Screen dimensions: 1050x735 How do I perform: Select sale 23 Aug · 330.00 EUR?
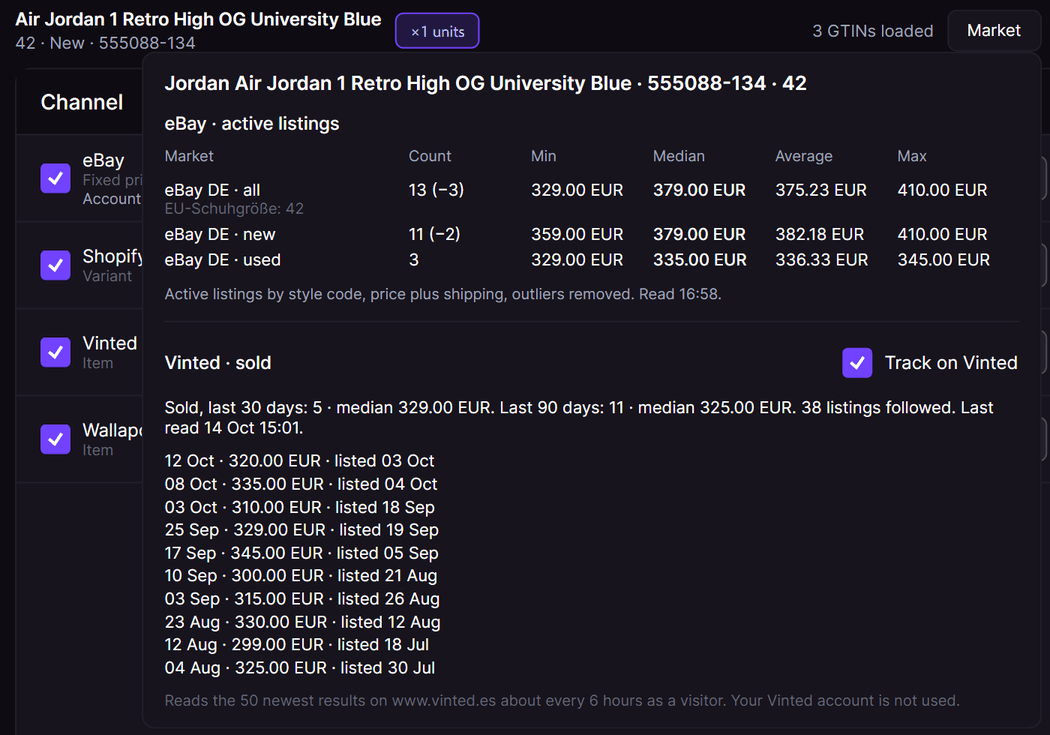(303, 622)
